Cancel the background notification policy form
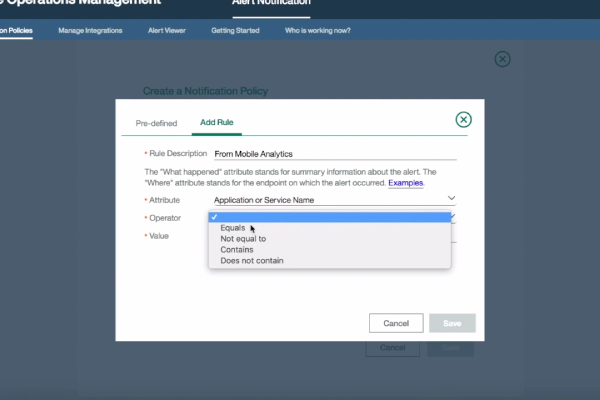Viewport: 600px width, 400px height. (393, 348)
